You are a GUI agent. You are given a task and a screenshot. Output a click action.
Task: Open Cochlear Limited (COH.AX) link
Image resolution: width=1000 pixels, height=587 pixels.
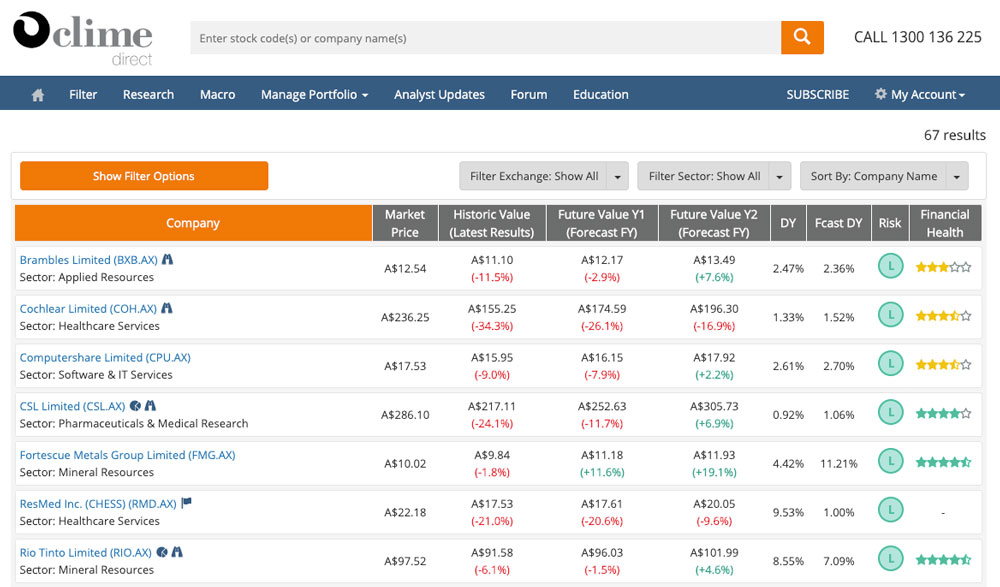88,309
